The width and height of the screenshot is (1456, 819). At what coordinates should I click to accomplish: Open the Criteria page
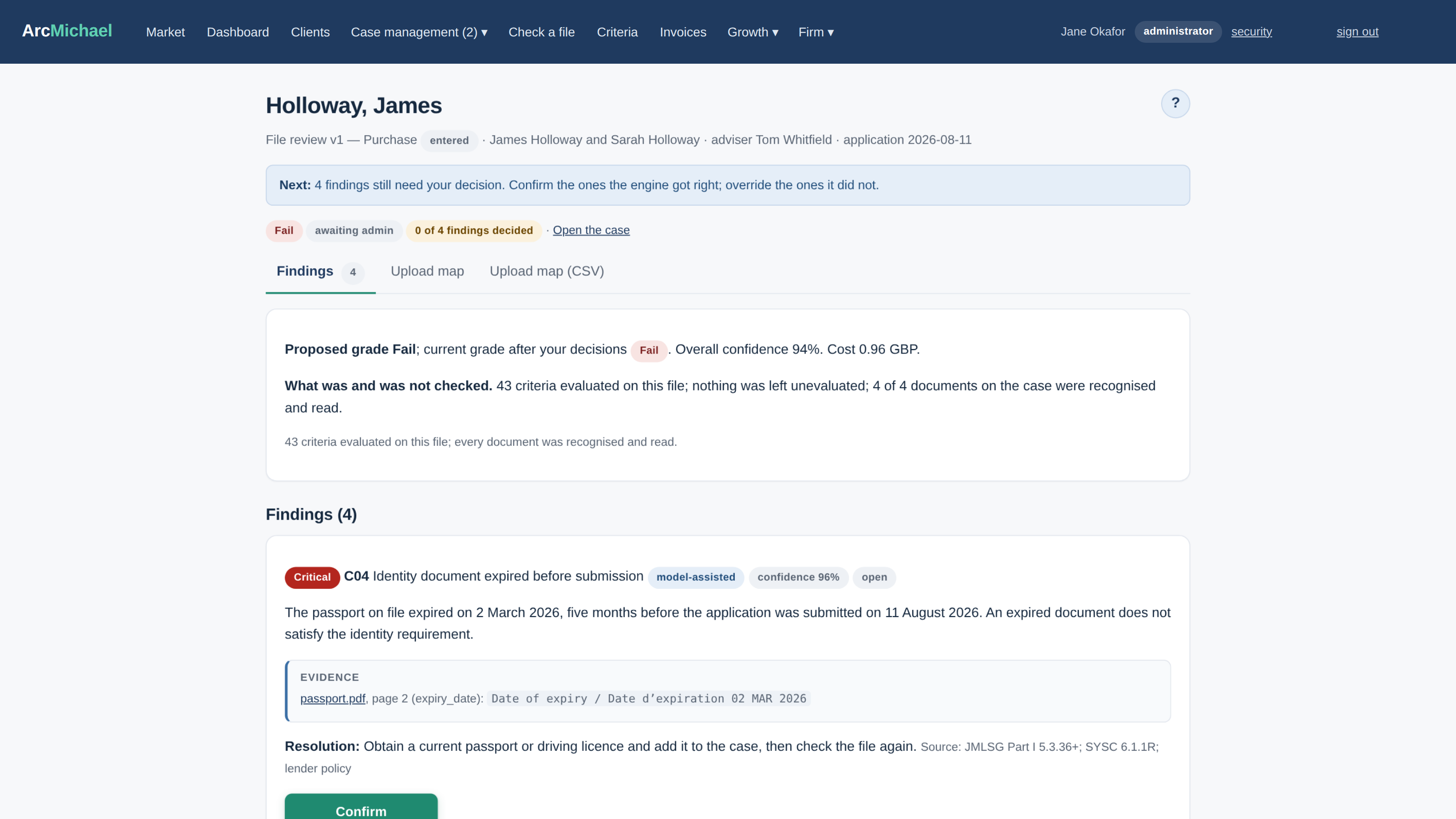617,32
